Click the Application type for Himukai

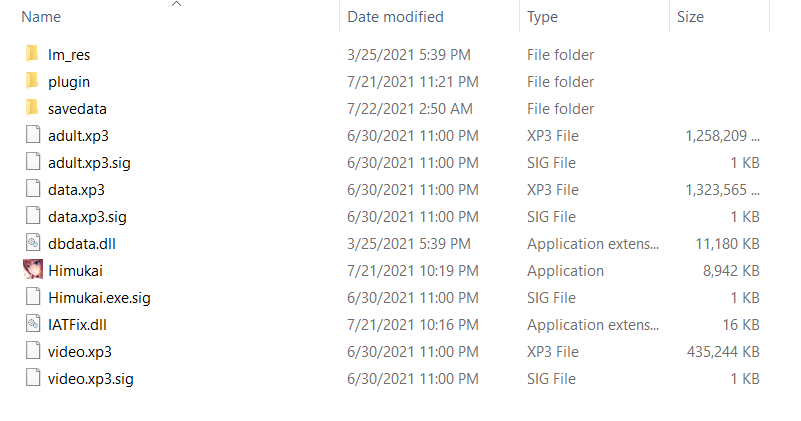tap(565, 270)
